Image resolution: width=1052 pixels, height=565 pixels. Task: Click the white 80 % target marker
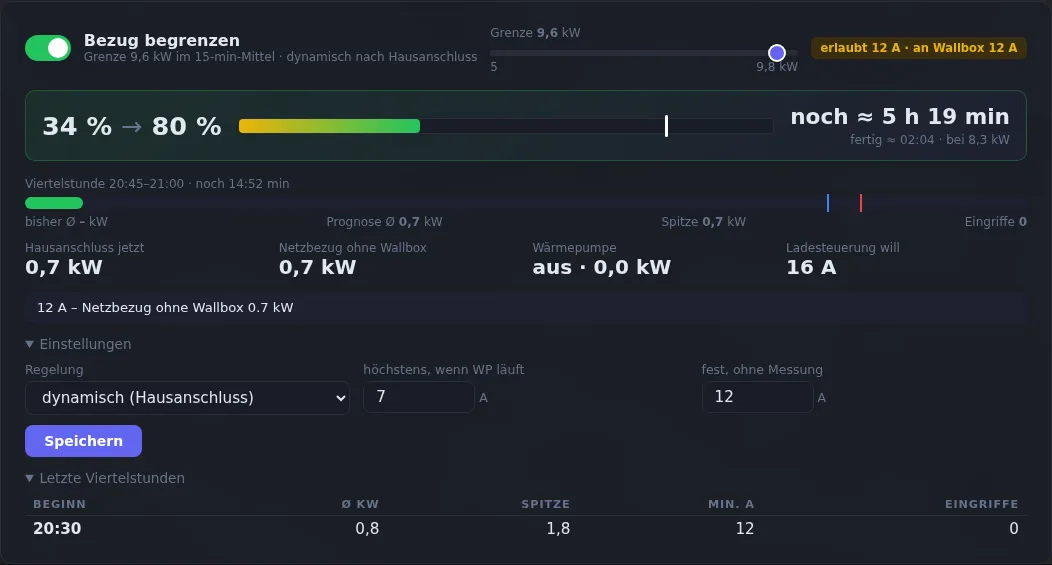(x=666, y=125)
